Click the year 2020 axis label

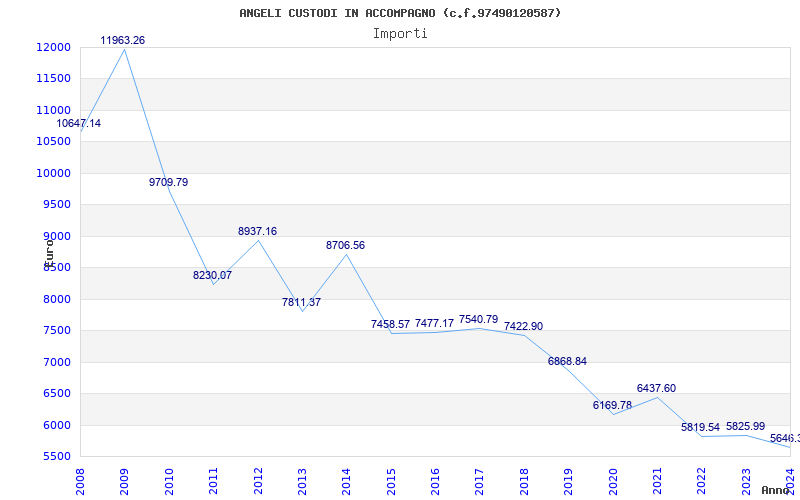point(613,481)
